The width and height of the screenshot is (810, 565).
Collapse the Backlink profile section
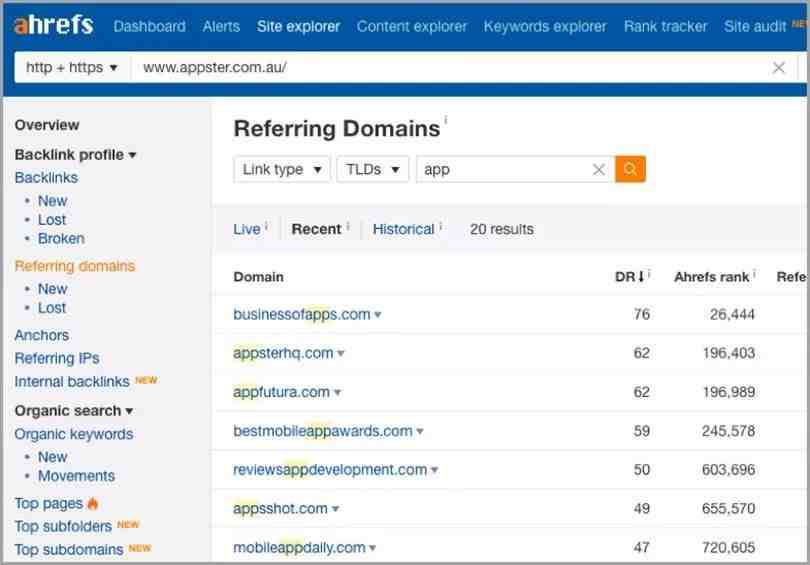click(x=75, y=154)
